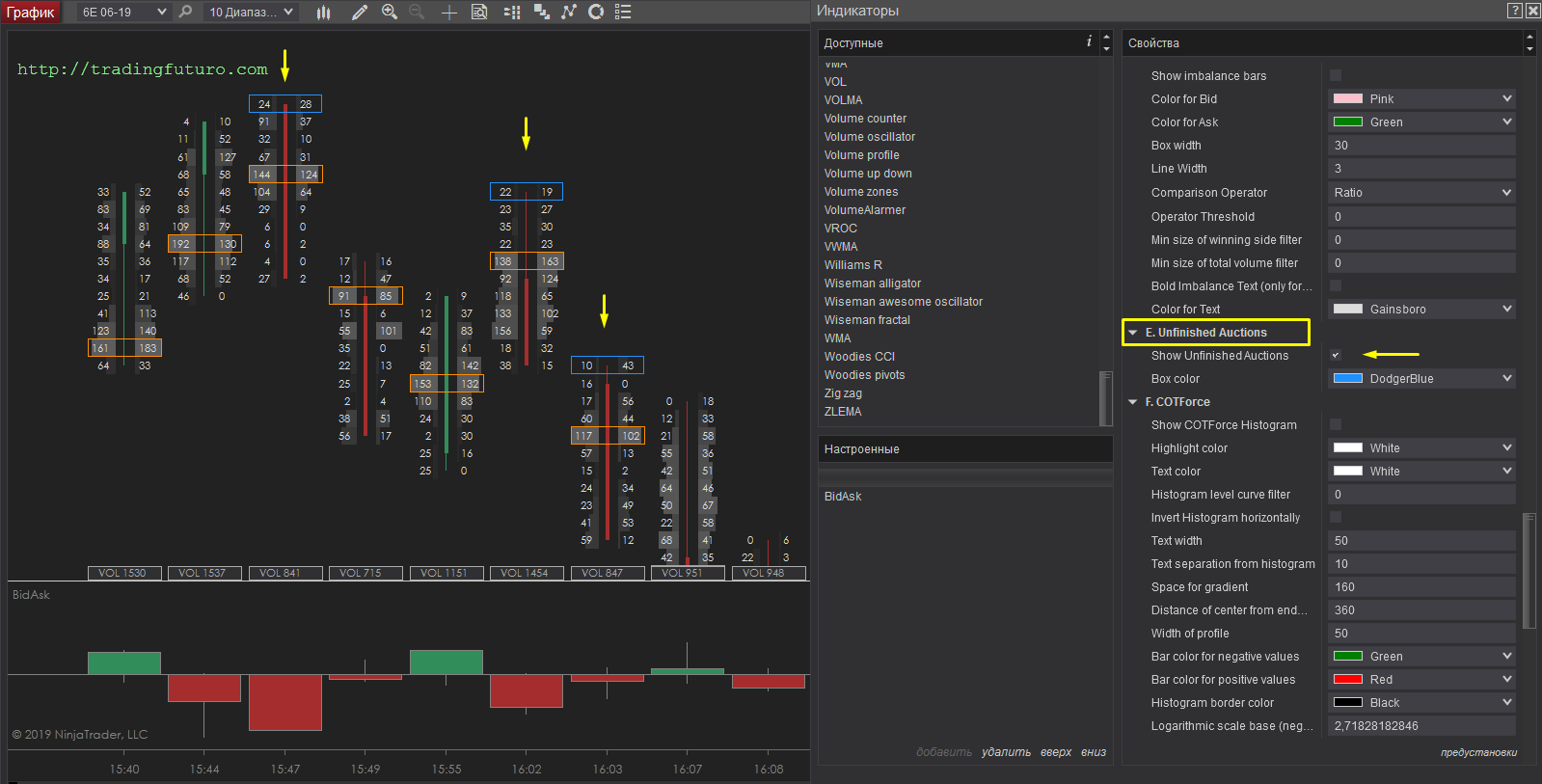The image size is (1542, 784).
Task: Click the zoom in magnifier icon
Action: tap(390, 12)
